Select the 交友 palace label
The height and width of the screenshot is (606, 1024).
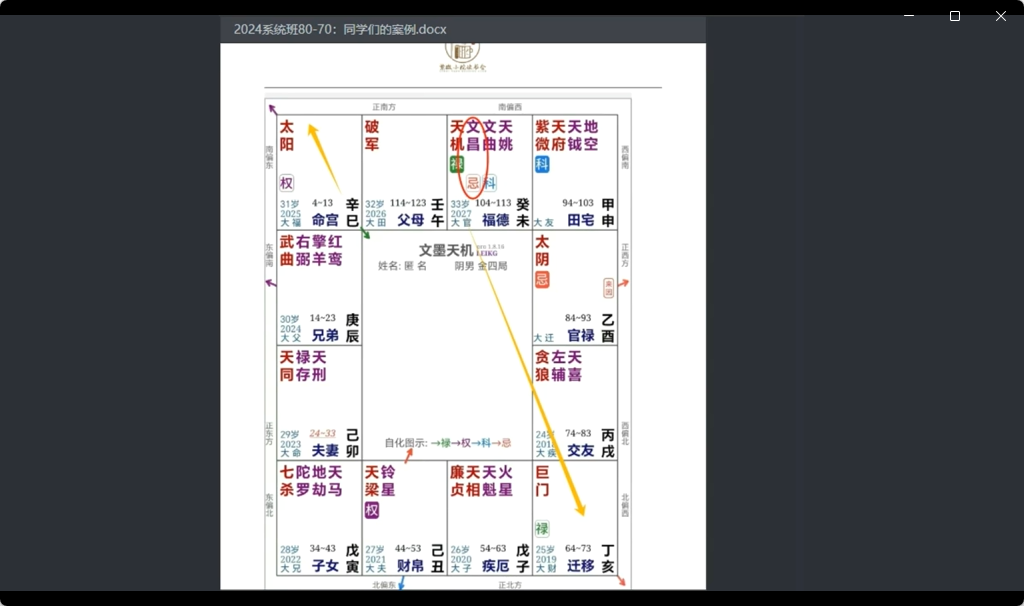[581, 451]
